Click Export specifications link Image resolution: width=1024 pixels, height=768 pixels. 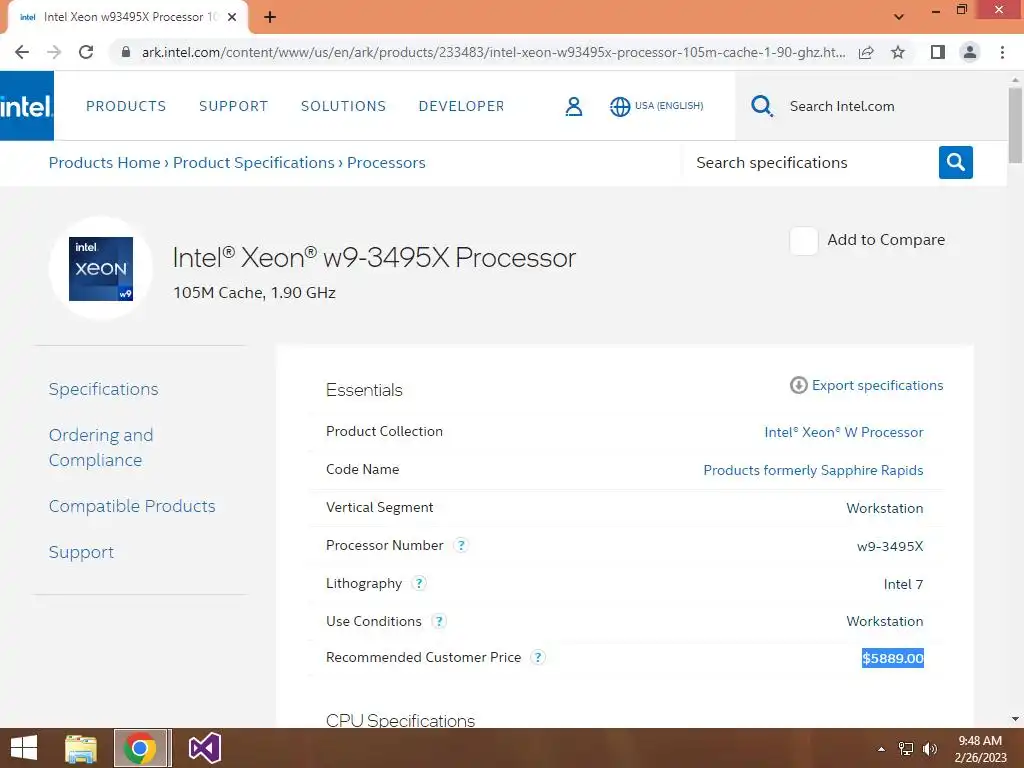tap(877, 385)
